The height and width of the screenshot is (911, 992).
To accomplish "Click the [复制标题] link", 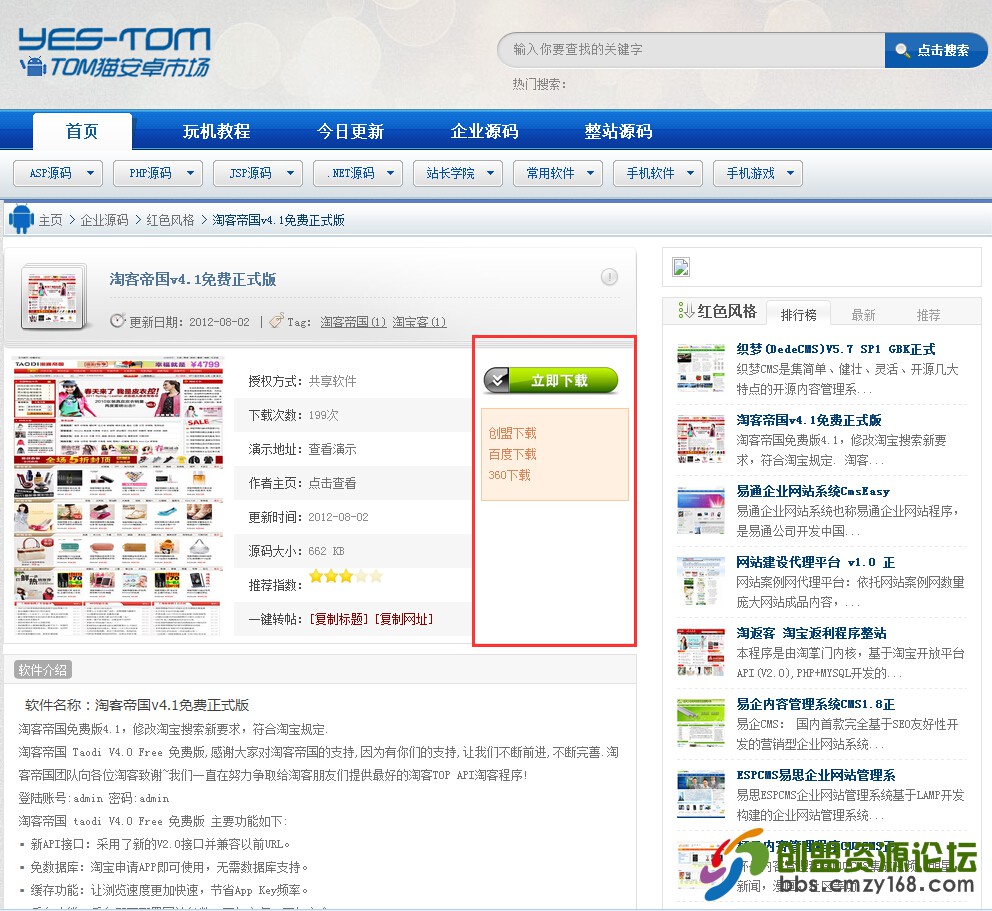I will 338,619.
